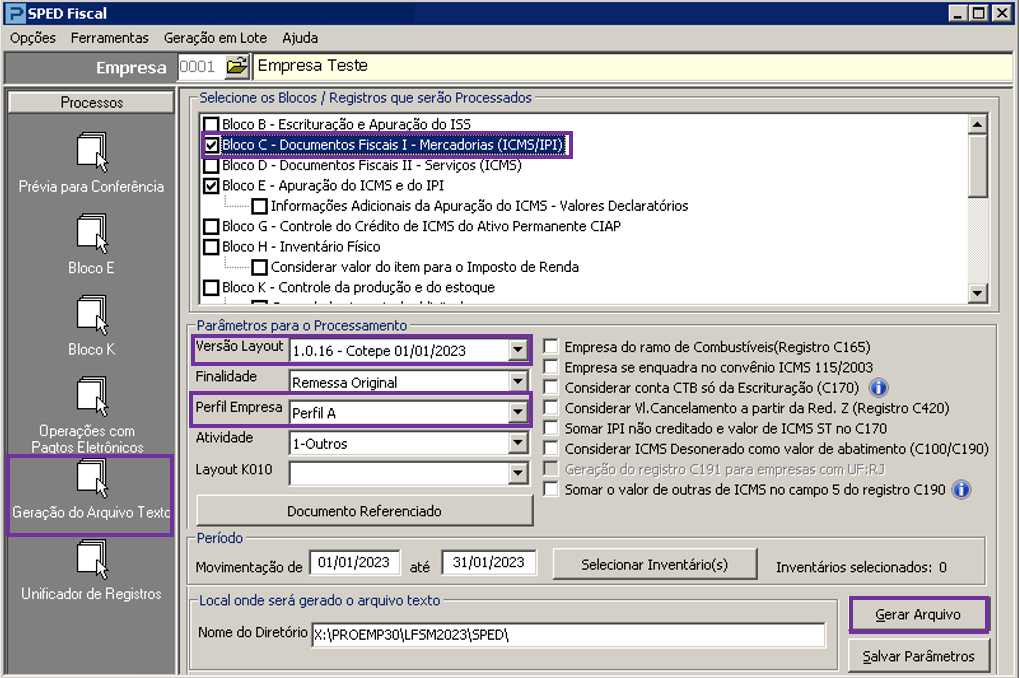Click the Gerar Arquivo button
Viewport: 1019px width, 678px height.
tap(918, 614)
